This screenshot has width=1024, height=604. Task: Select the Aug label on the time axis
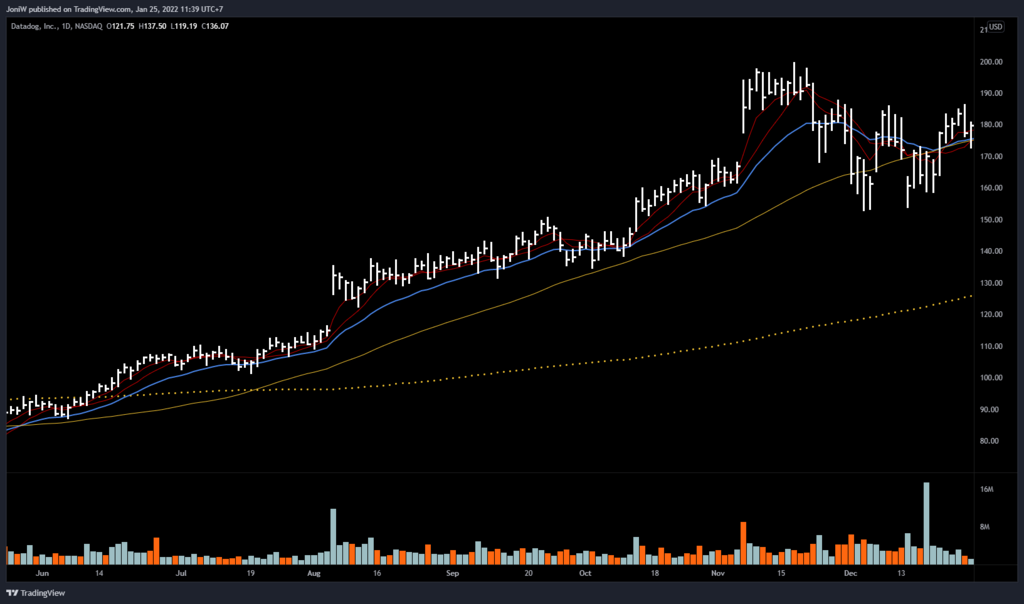click(x=313, y=575)
